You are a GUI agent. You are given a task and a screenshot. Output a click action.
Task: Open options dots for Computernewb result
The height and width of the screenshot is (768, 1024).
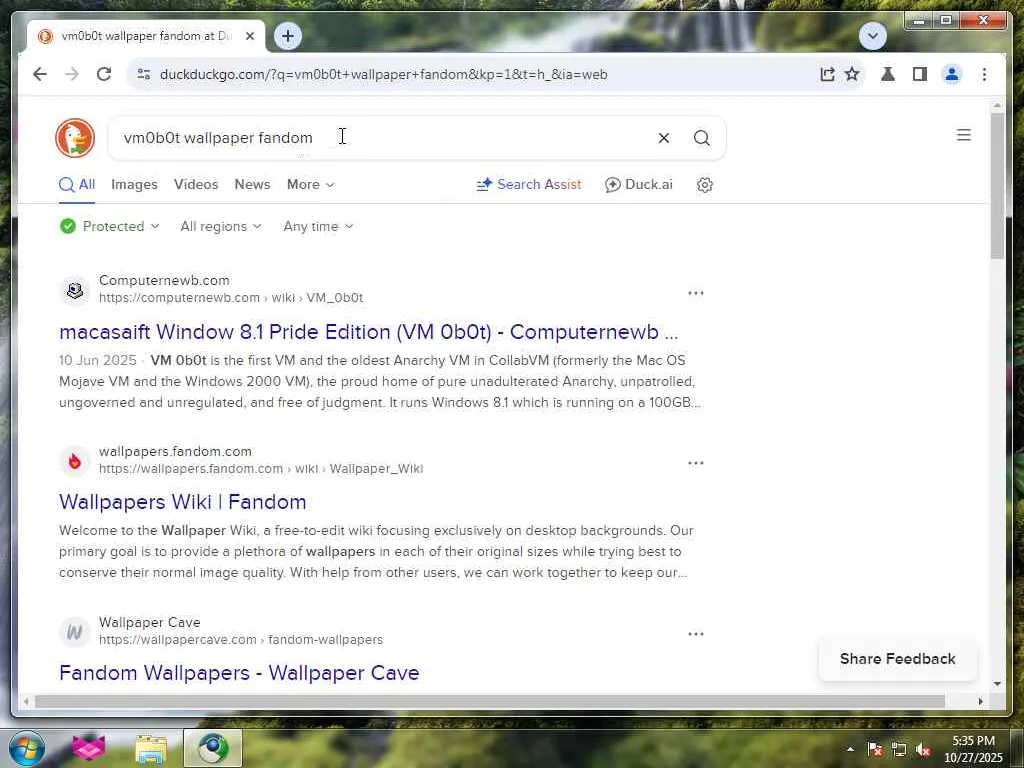coord(696,293)
